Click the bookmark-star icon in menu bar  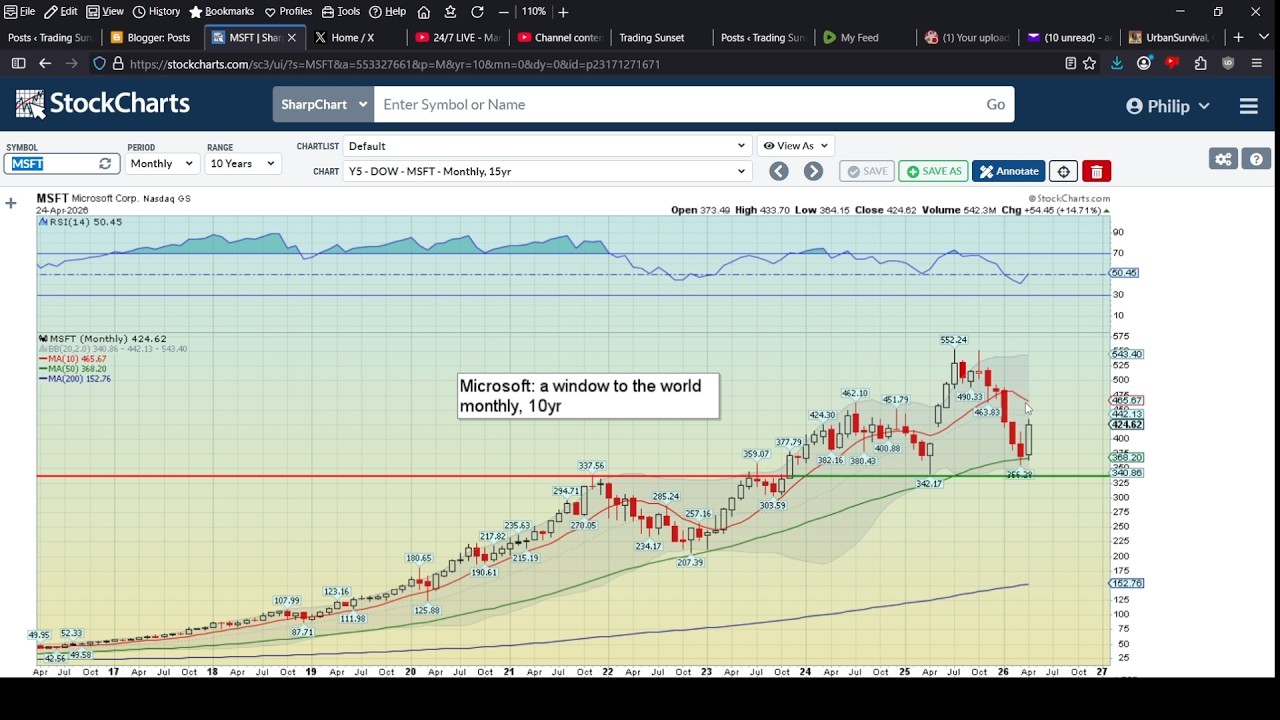pyautogui.click(x=451, y=12)
